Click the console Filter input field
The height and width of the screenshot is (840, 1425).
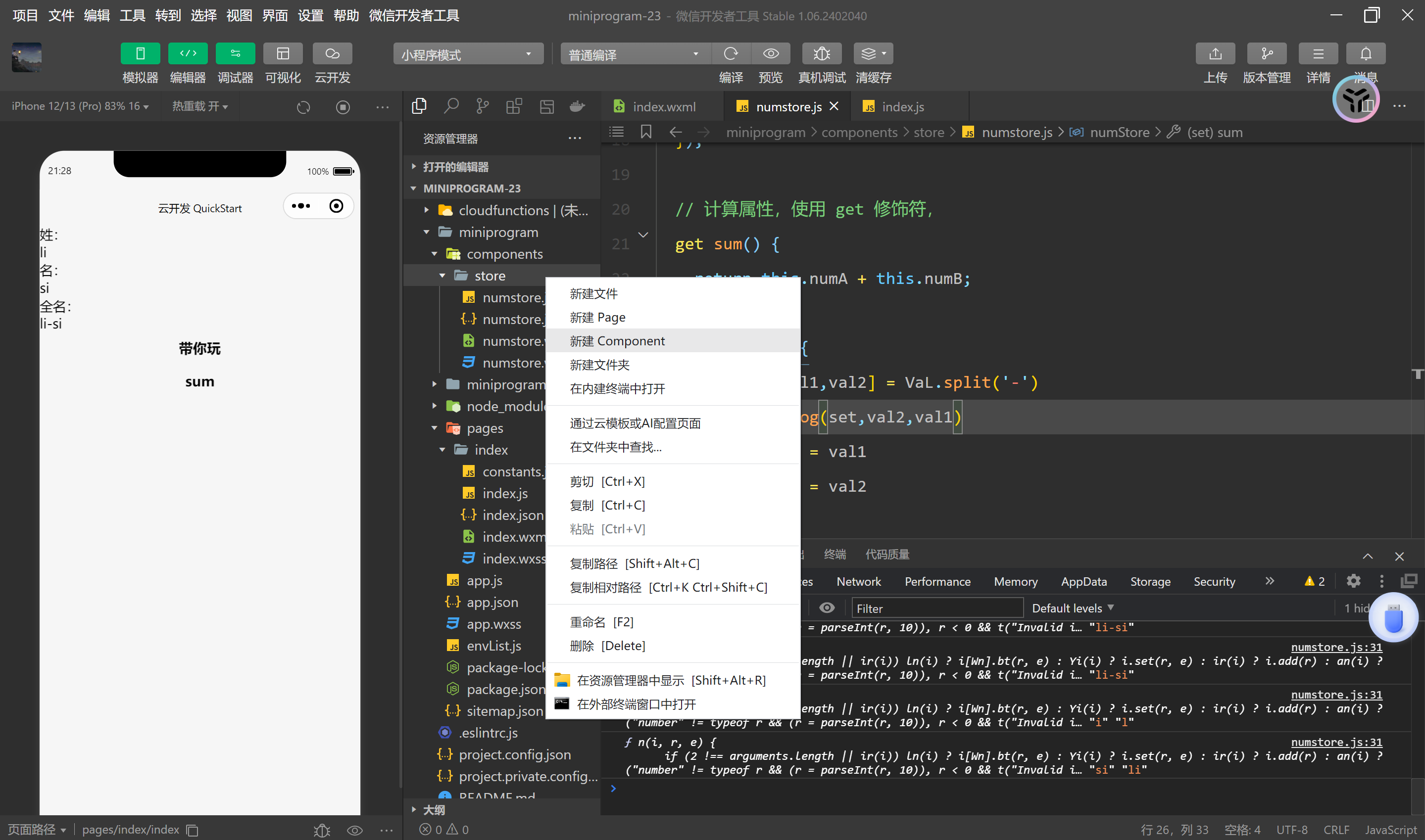point(936,608)
